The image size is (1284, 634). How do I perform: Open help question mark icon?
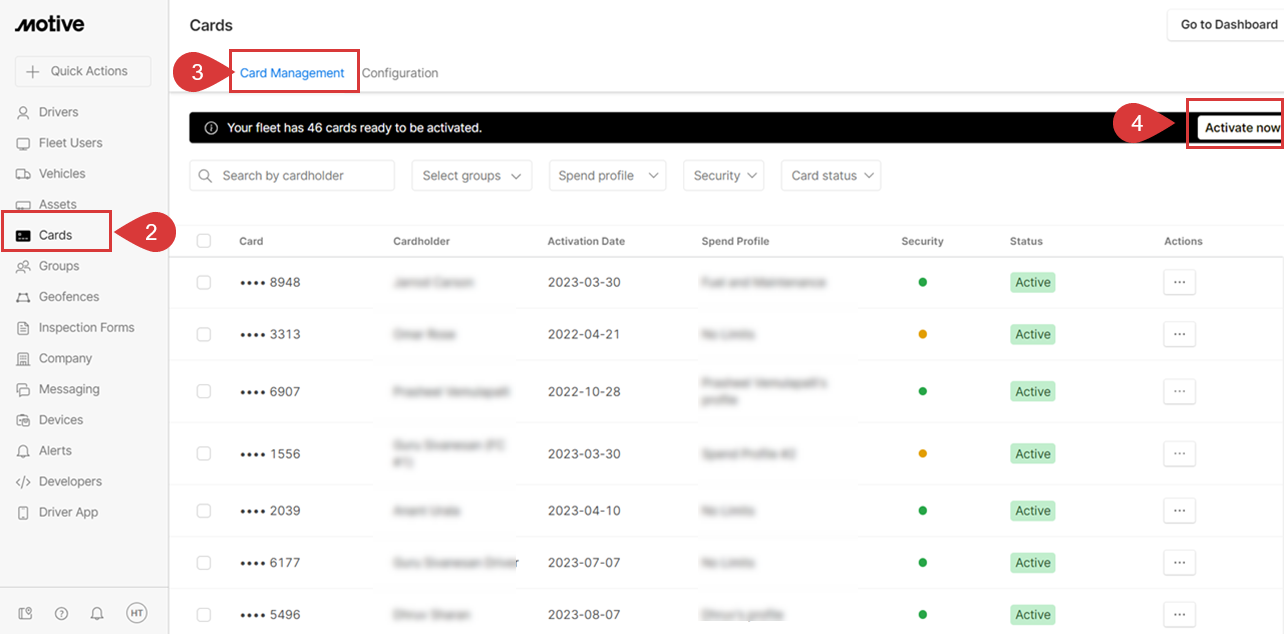point(62,613)
